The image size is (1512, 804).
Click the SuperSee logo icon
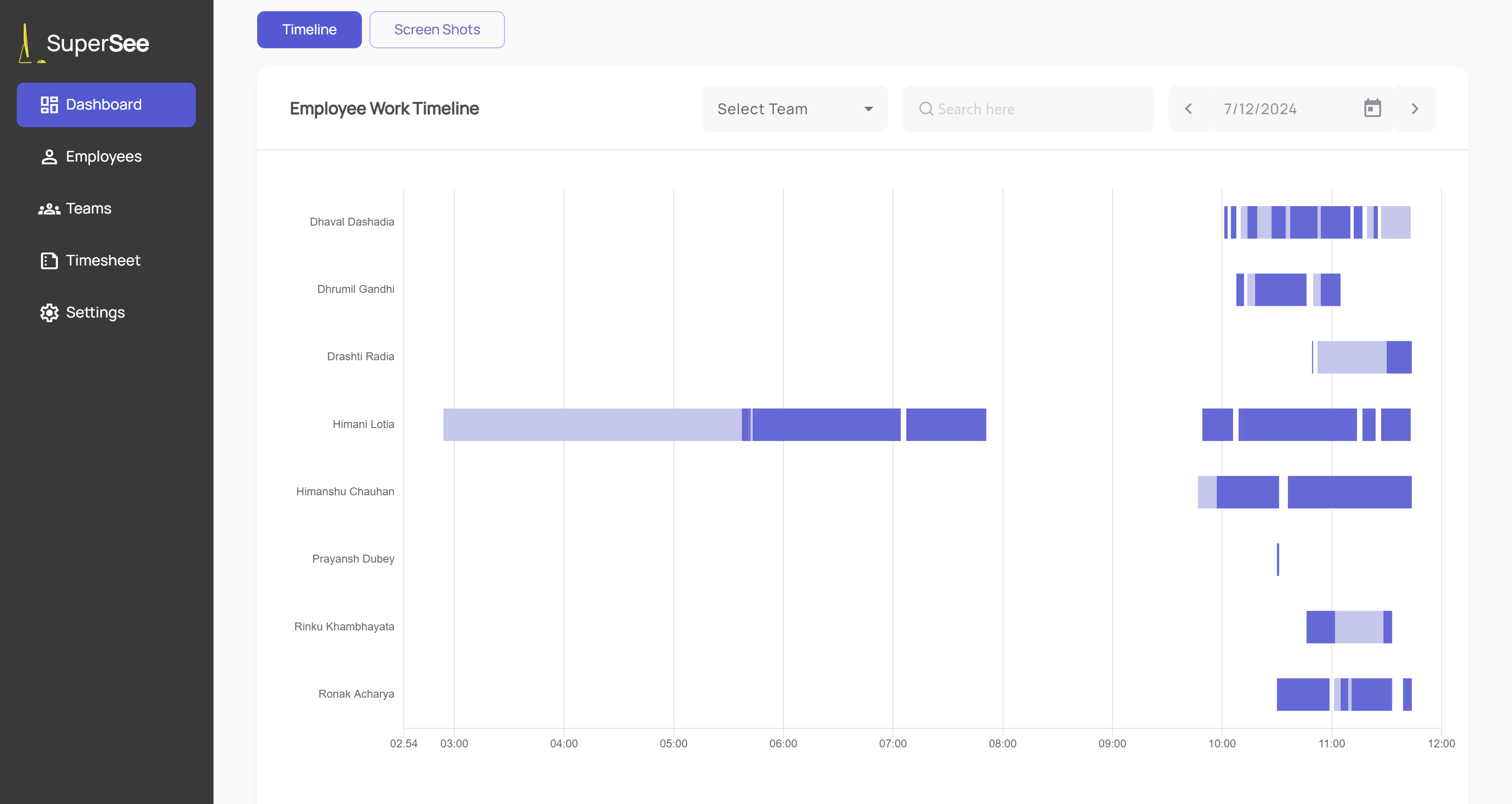pos(26,44)
